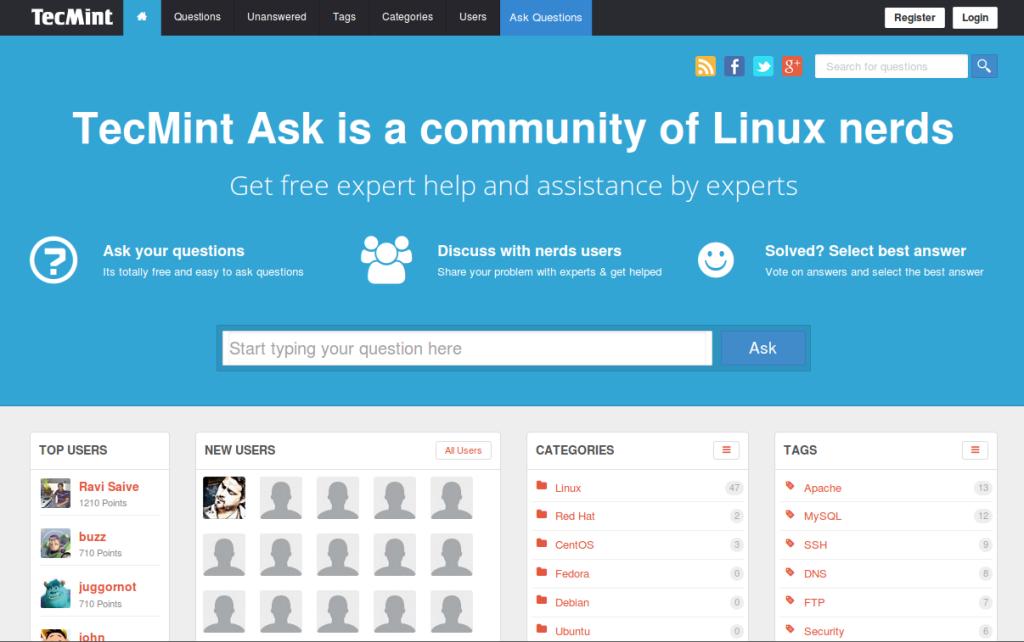Open the Google Plus icon

pos(792,66)
